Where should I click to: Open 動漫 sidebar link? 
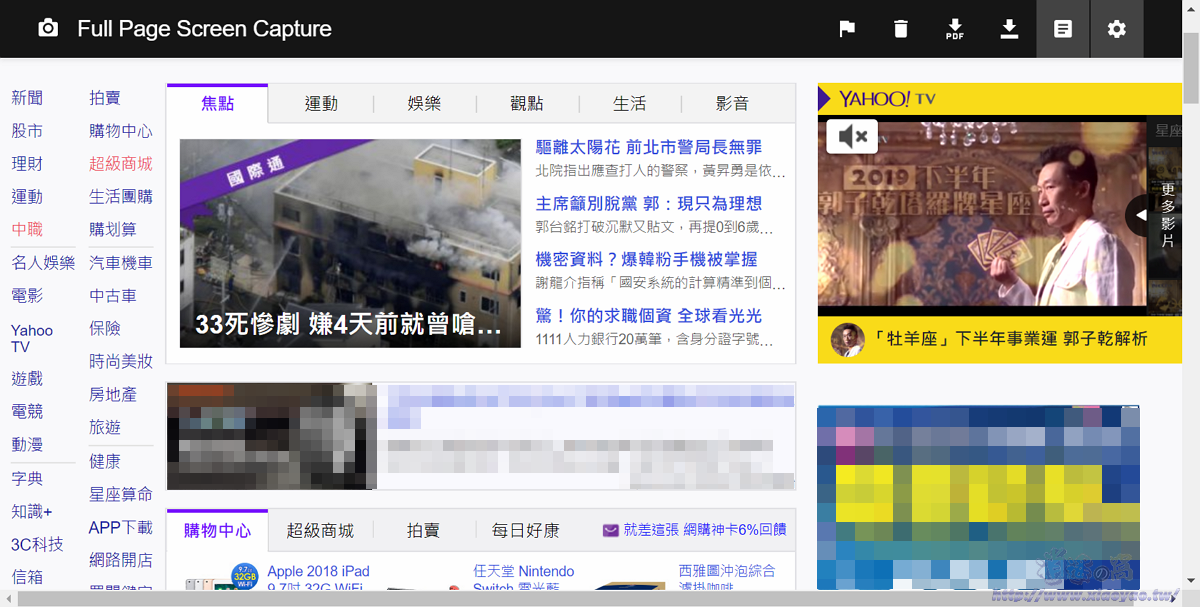coord(27,444)
